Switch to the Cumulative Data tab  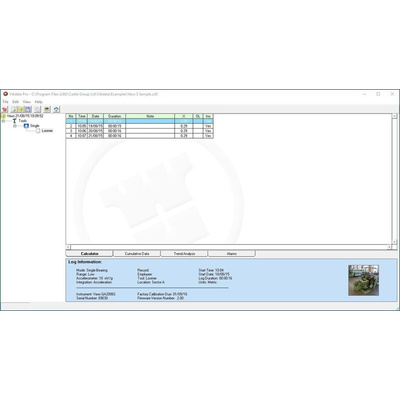137,254
